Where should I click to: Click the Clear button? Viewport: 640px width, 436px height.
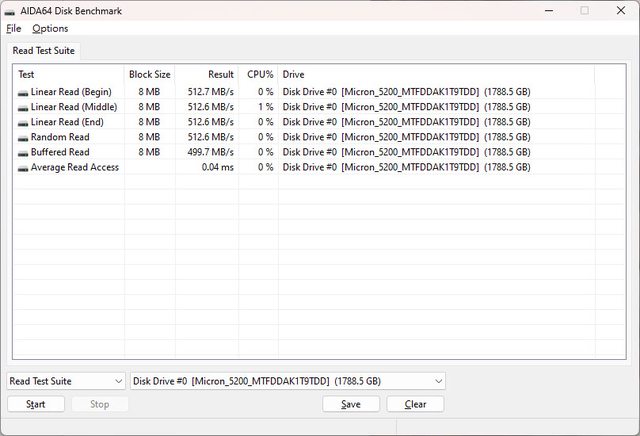[415, 405]
